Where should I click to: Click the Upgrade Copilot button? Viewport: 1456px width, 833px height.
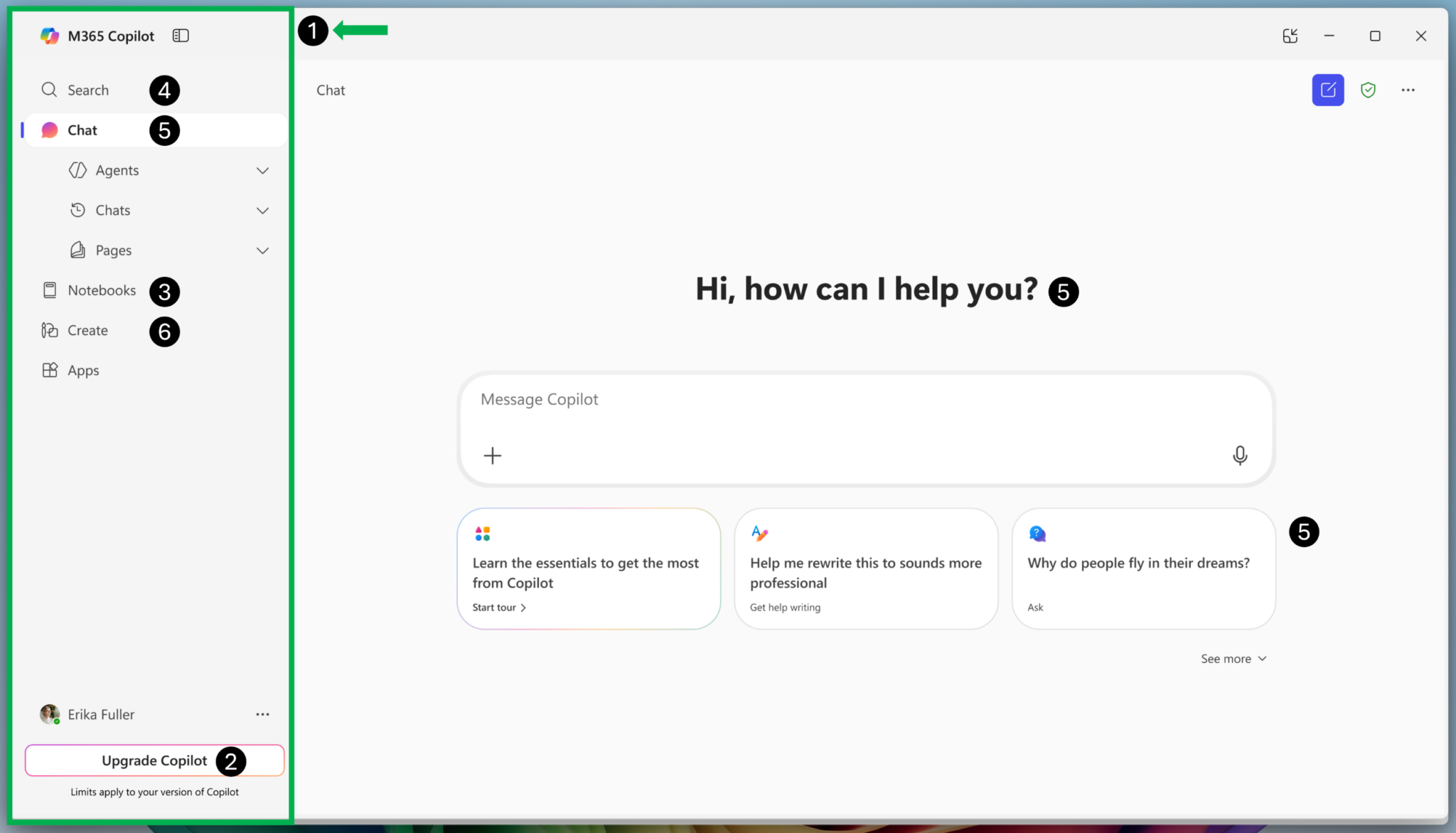(154, 760)
